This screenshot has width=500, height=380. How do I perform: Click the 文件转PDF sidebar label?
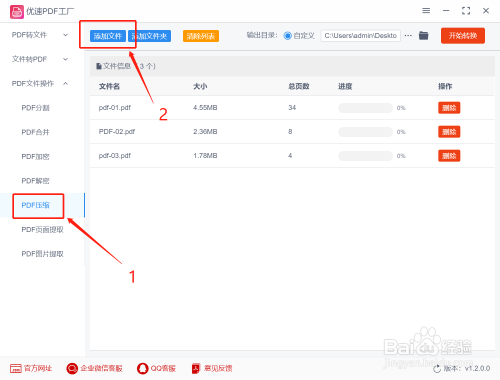pos(29,59)
